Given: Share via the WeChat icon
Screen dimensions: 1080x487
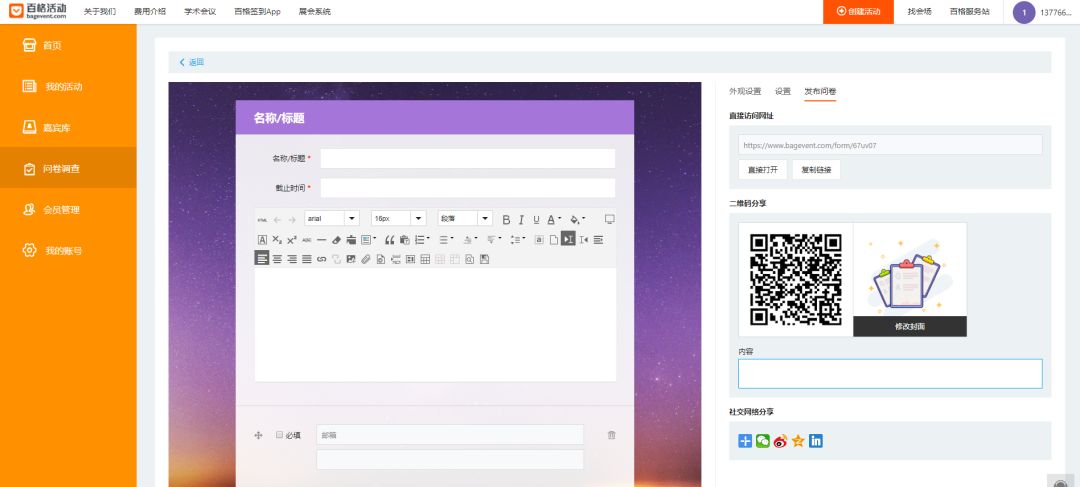Looking at the screenshot, I should (762, 441).
